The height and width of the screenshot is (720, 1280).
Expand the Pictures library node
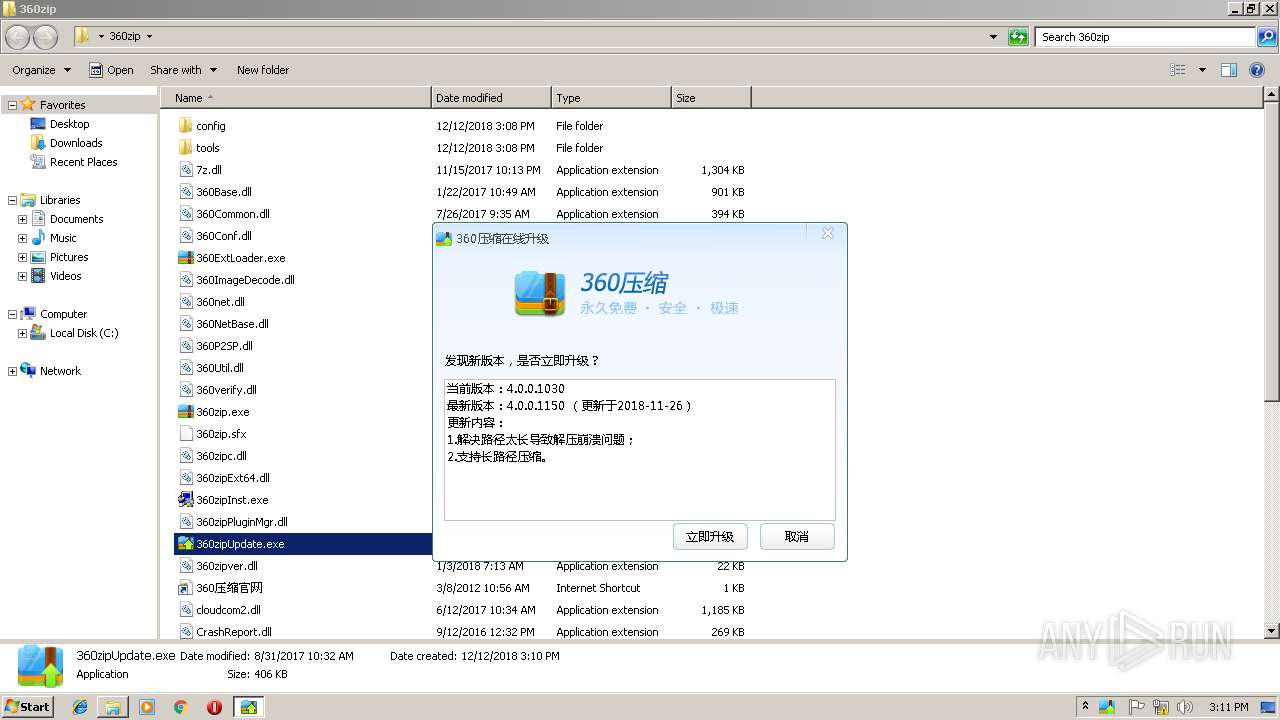[22, 257]
